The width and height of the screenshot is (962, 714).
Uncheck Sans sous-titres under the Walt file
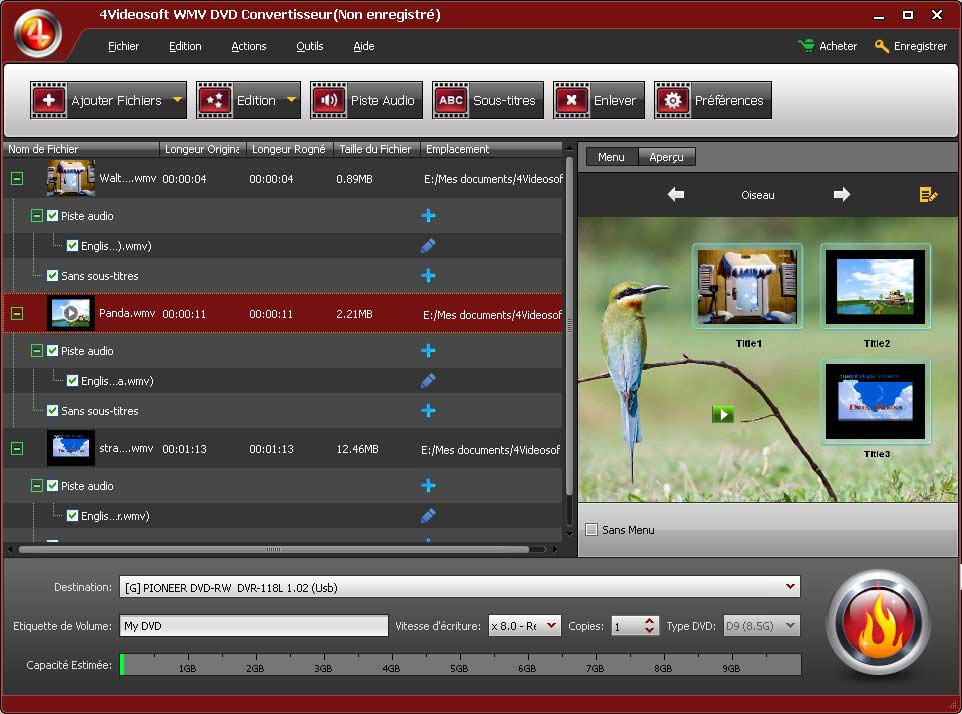point(53,276)
